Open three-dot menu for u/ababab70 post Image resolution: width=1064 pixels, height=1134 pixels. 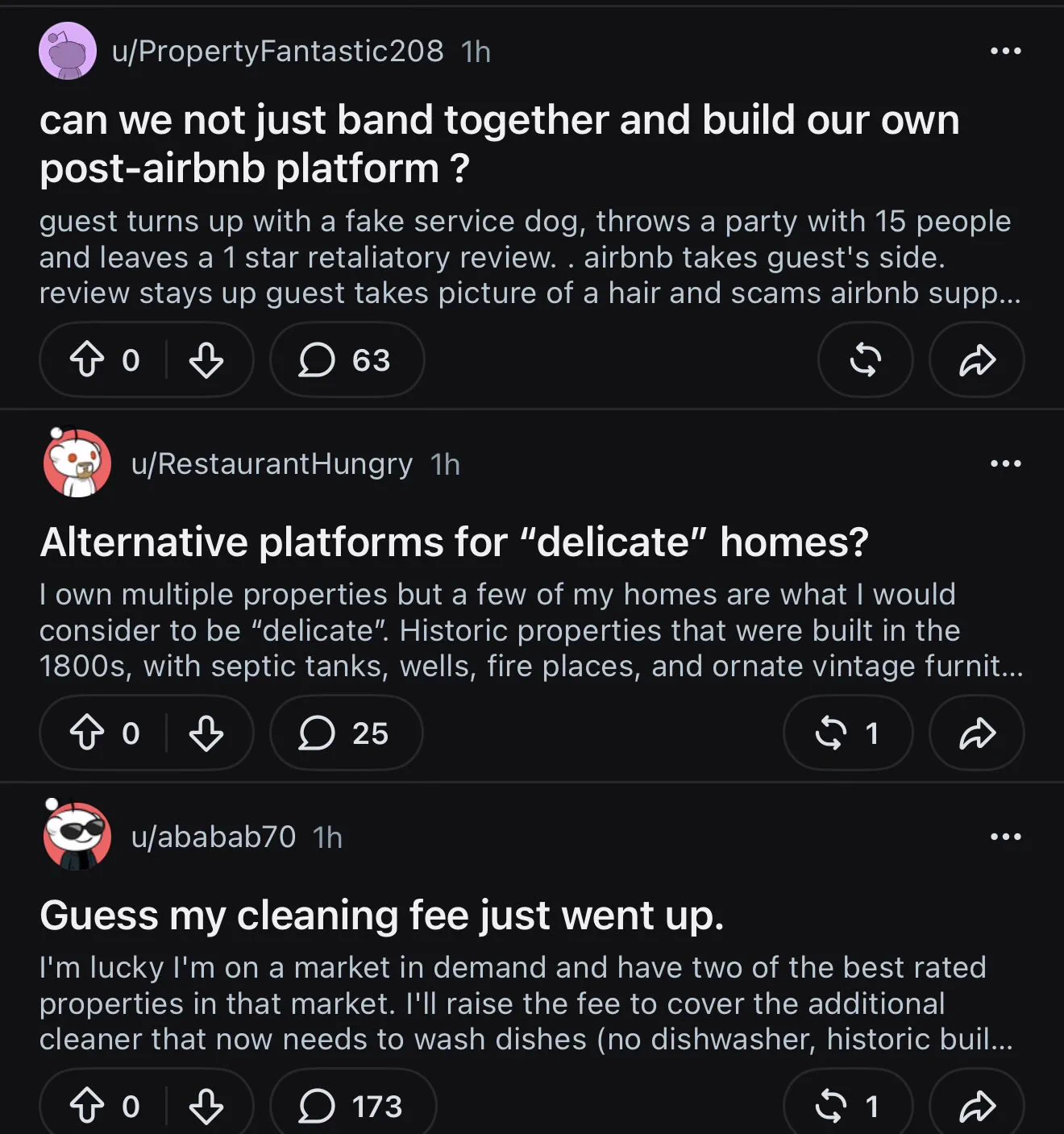point(1006,837)
